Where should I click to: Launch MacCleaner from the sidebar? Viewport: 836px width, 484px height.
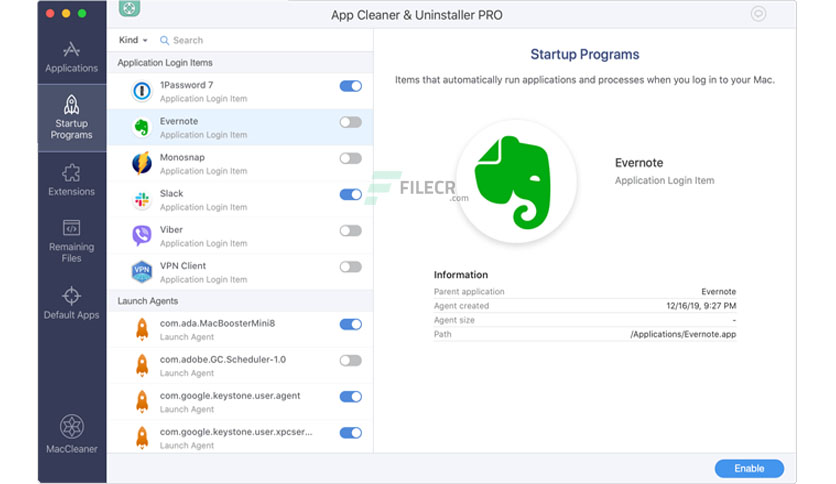point(71,434)
